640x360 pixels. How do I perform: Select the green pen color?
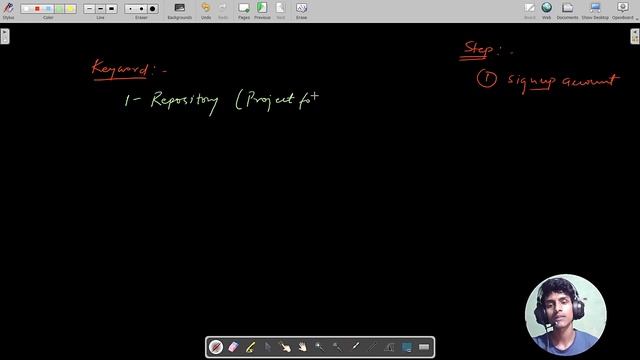click(x=59, y=9)
